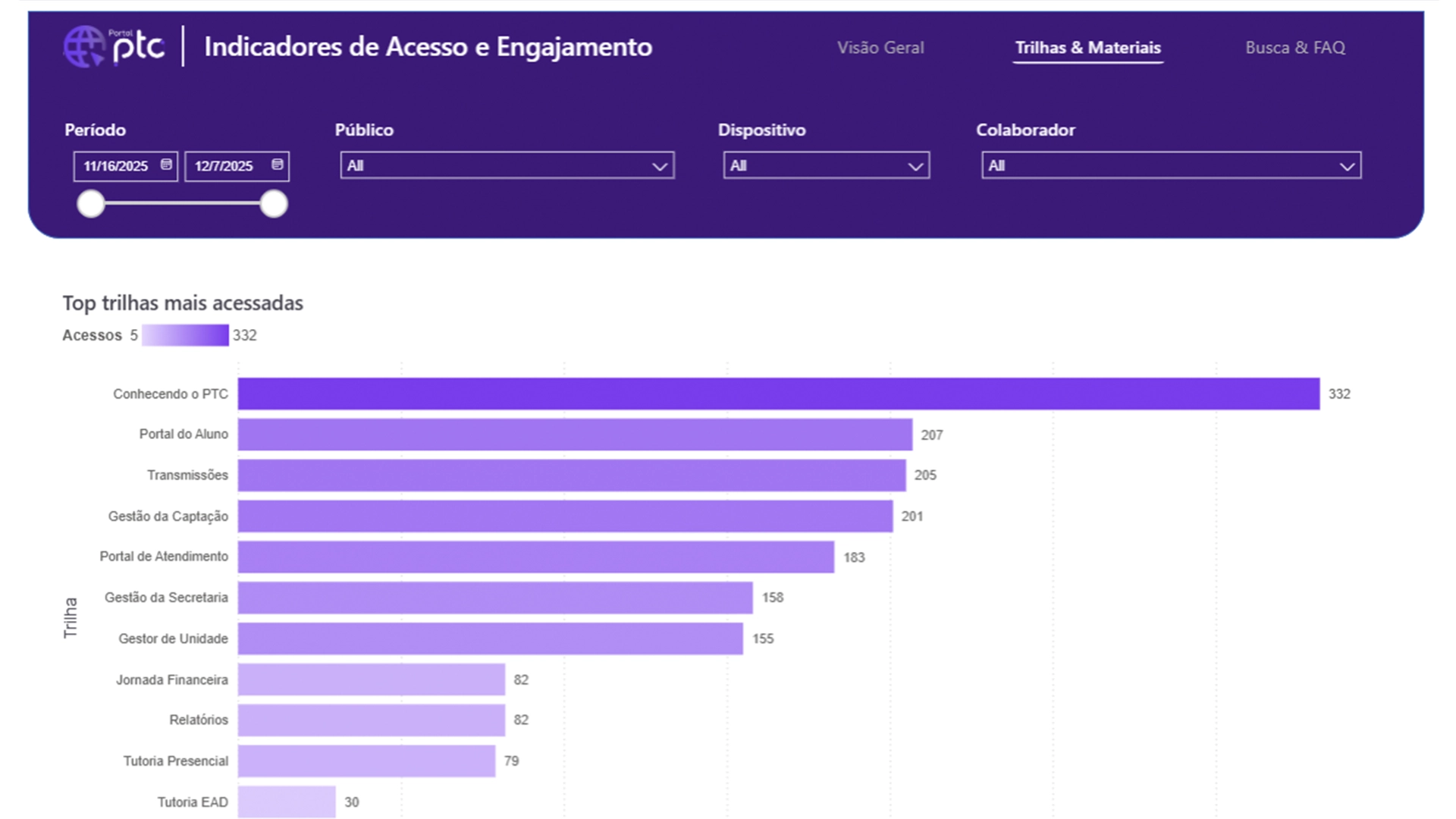Select the Portal de Atendimento bar
The width and height of the screenshot is (1456, 819).
tap(536, 557)
